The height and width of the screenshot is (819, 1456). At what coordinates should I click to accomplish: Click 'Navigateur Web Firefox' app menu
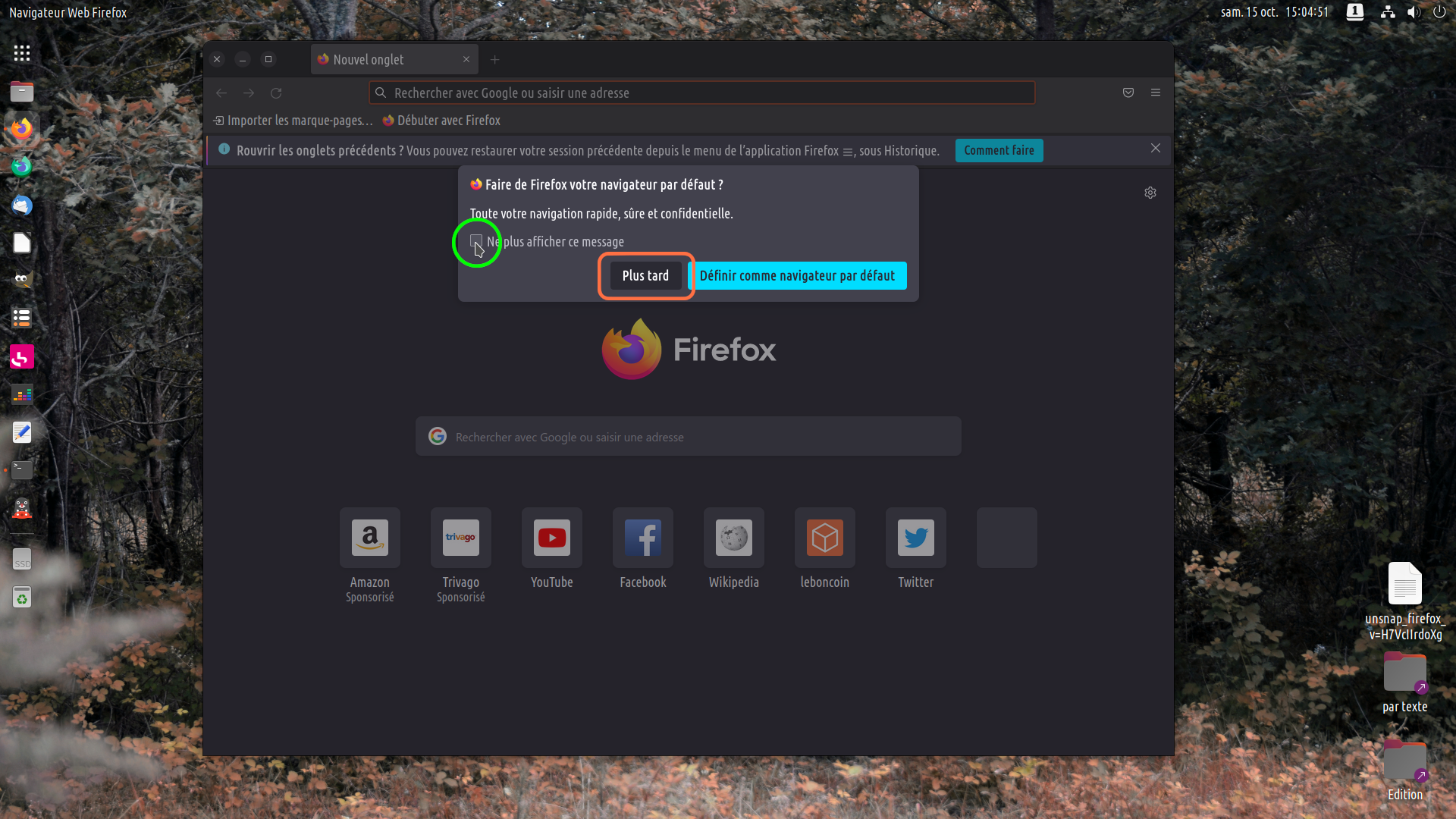[x=68, y=12]
